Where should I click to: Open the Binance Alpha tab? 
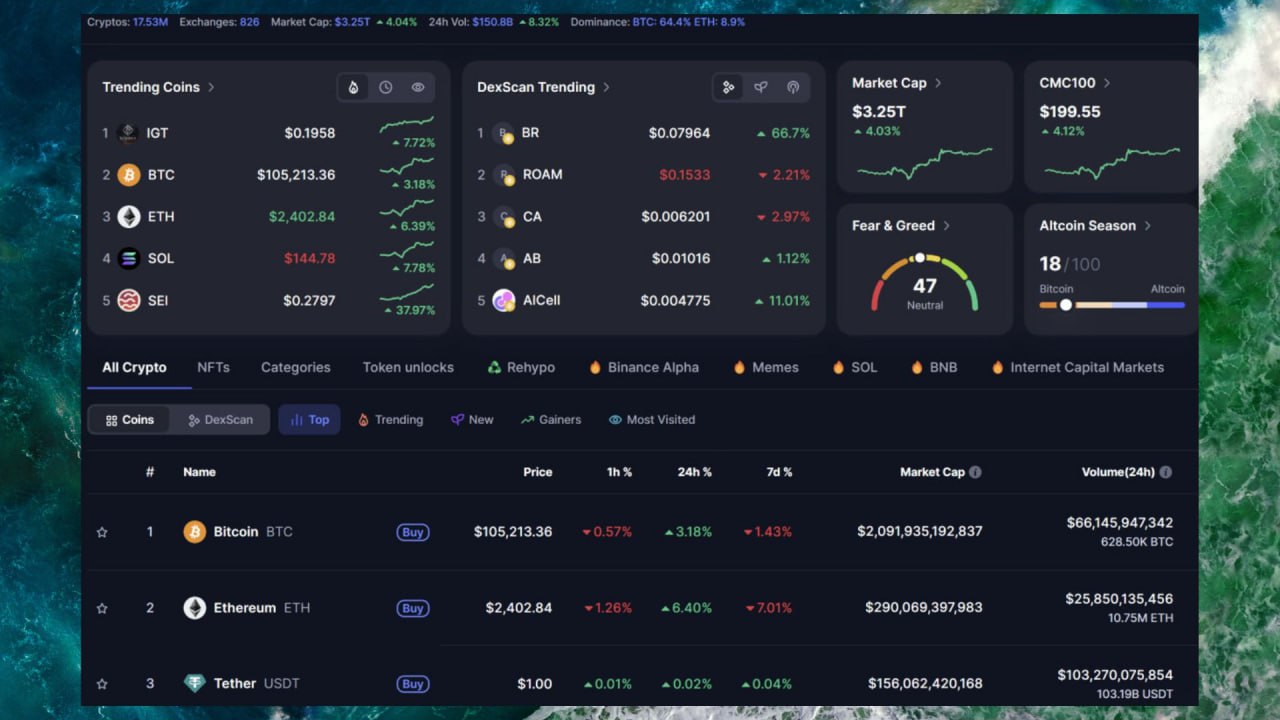(644, 367)
